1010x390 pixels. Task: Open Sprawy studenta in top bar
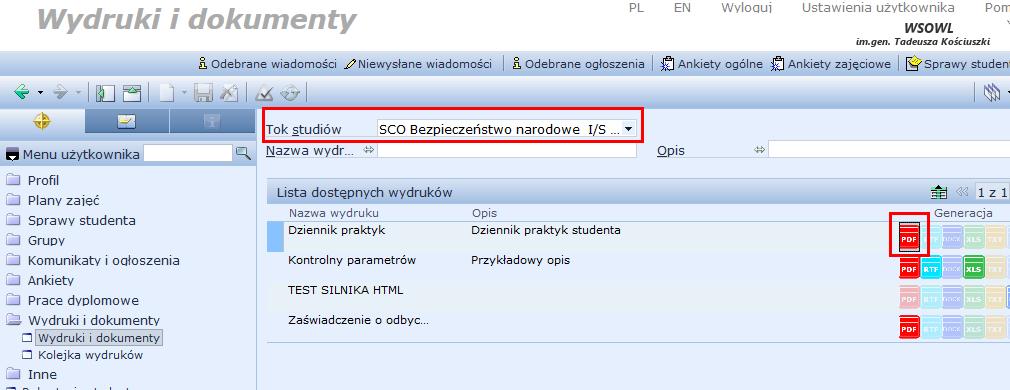[x=958, y=64]
